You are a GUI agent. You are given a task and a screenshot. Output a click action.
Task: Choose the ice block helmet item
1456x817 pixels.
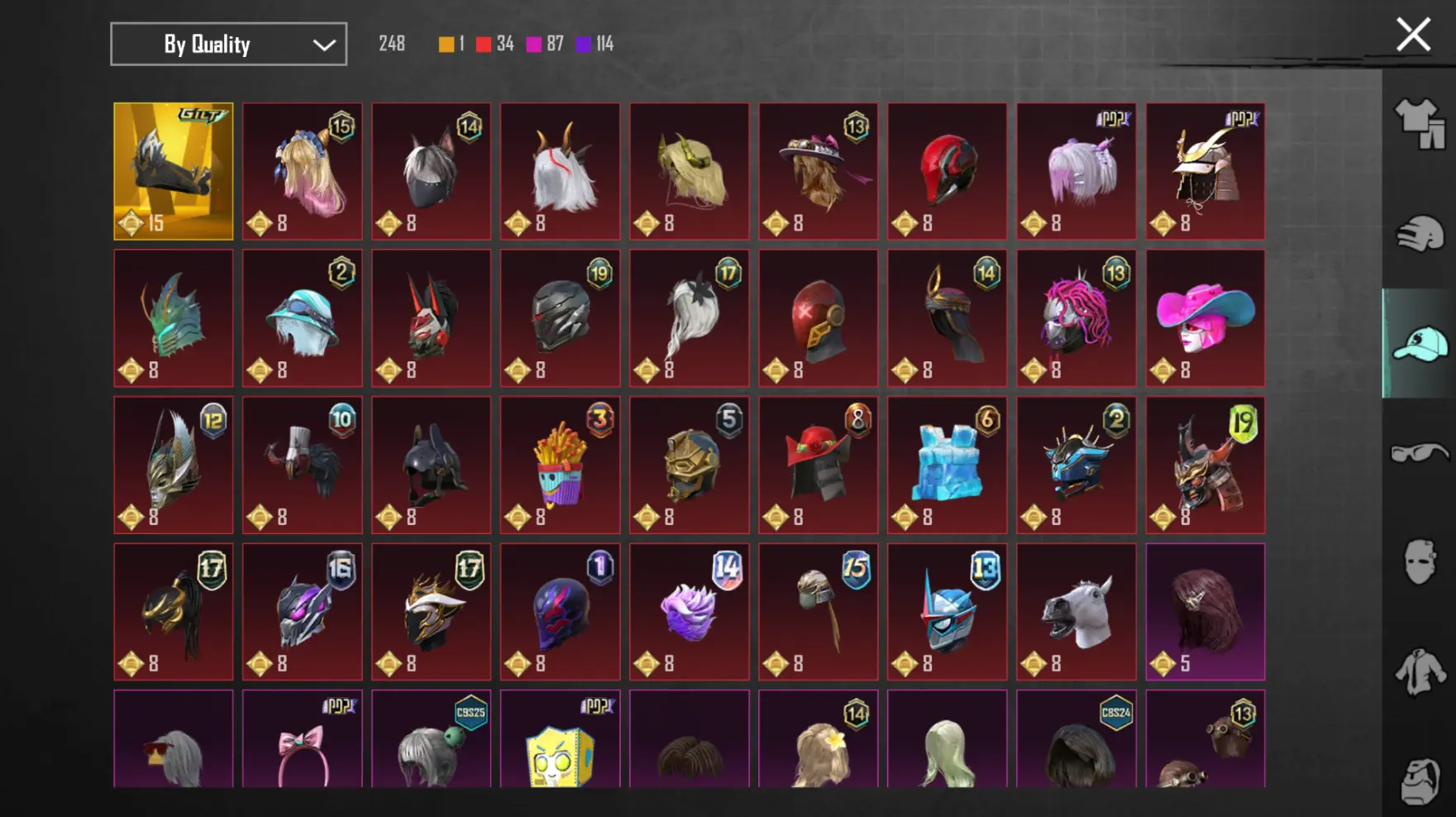pyautogui.click(x=948, y=465)
